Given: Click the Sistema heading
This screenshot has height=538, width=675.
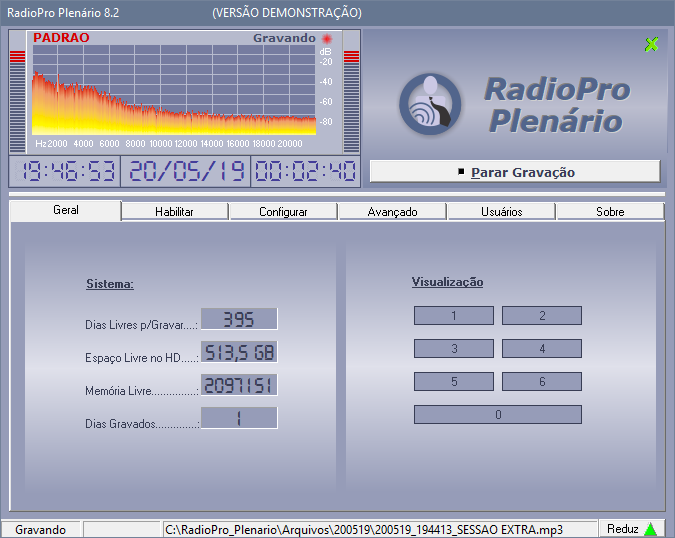Looking at the screenshot, I should coord(110,284).
